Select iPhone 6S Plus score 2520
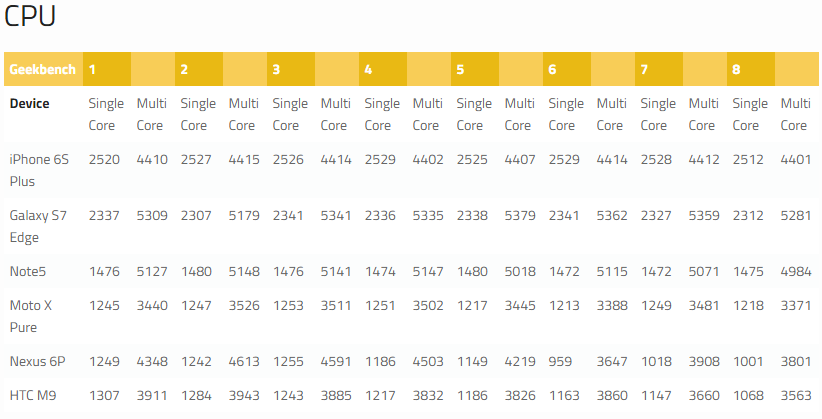Screen dimensions: 822x419 [104, 159]
